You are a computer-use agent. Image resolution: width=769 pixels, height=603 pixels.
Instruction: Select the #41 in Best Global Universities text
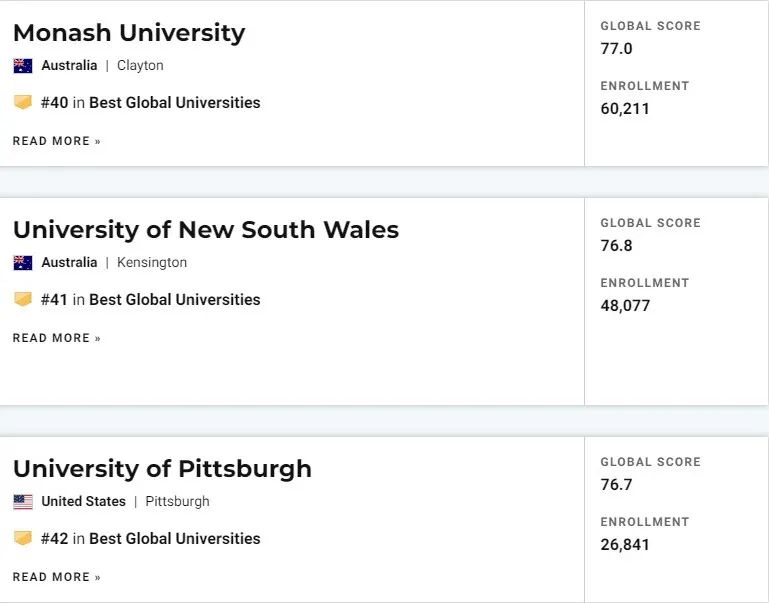151,300
